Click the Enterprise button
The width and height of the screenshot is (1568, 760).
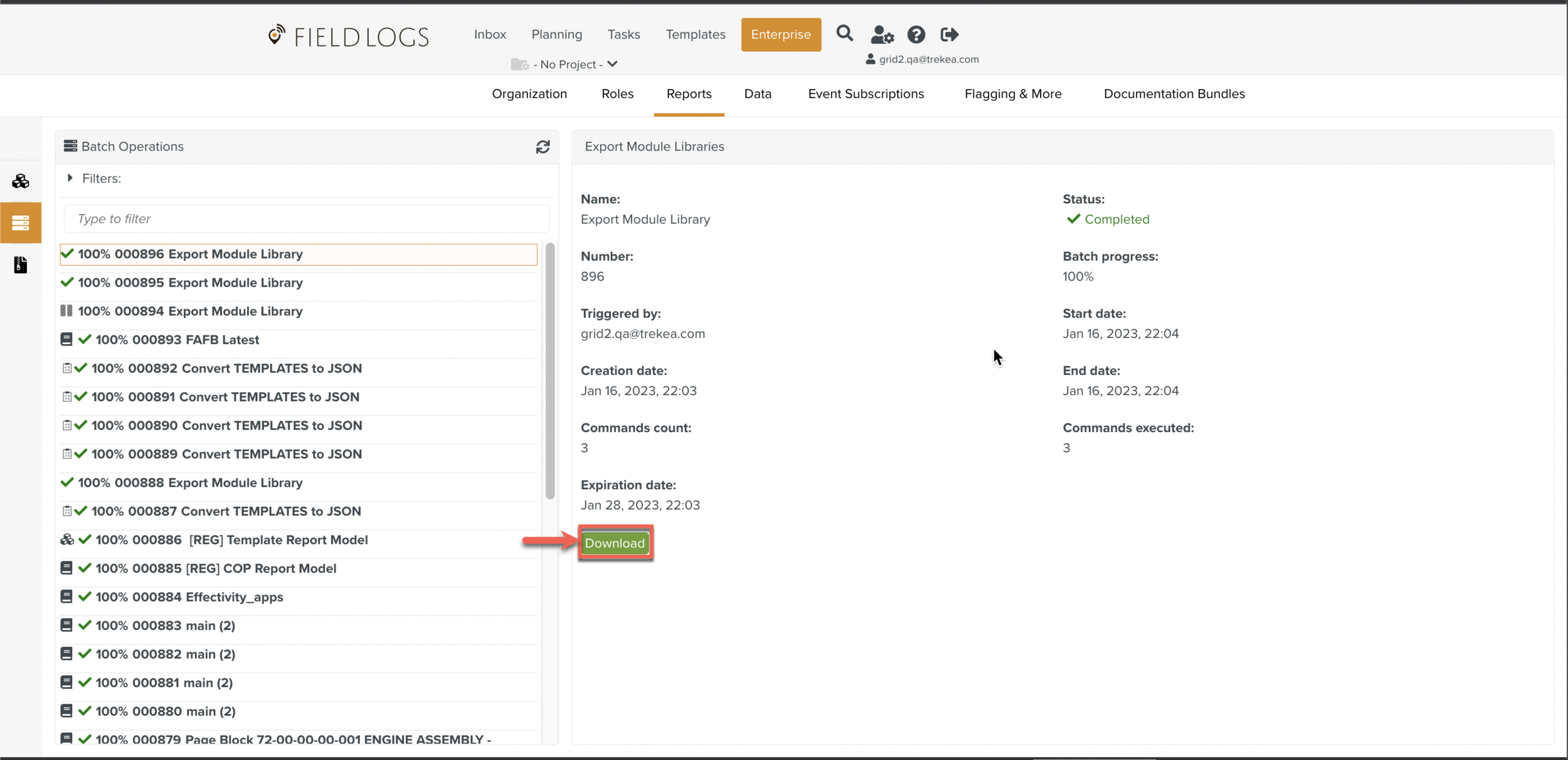[x=781, y=34]
